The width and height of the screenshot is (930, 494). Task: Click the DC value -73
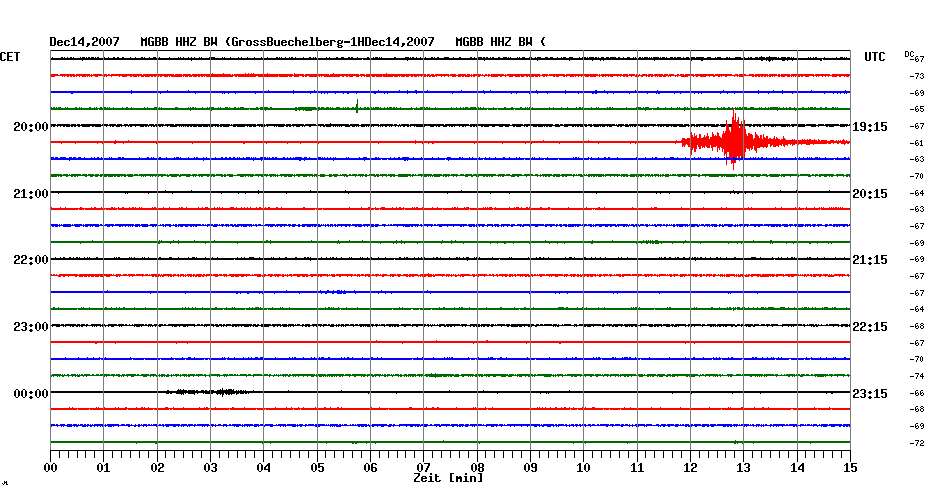click(917, 77)
